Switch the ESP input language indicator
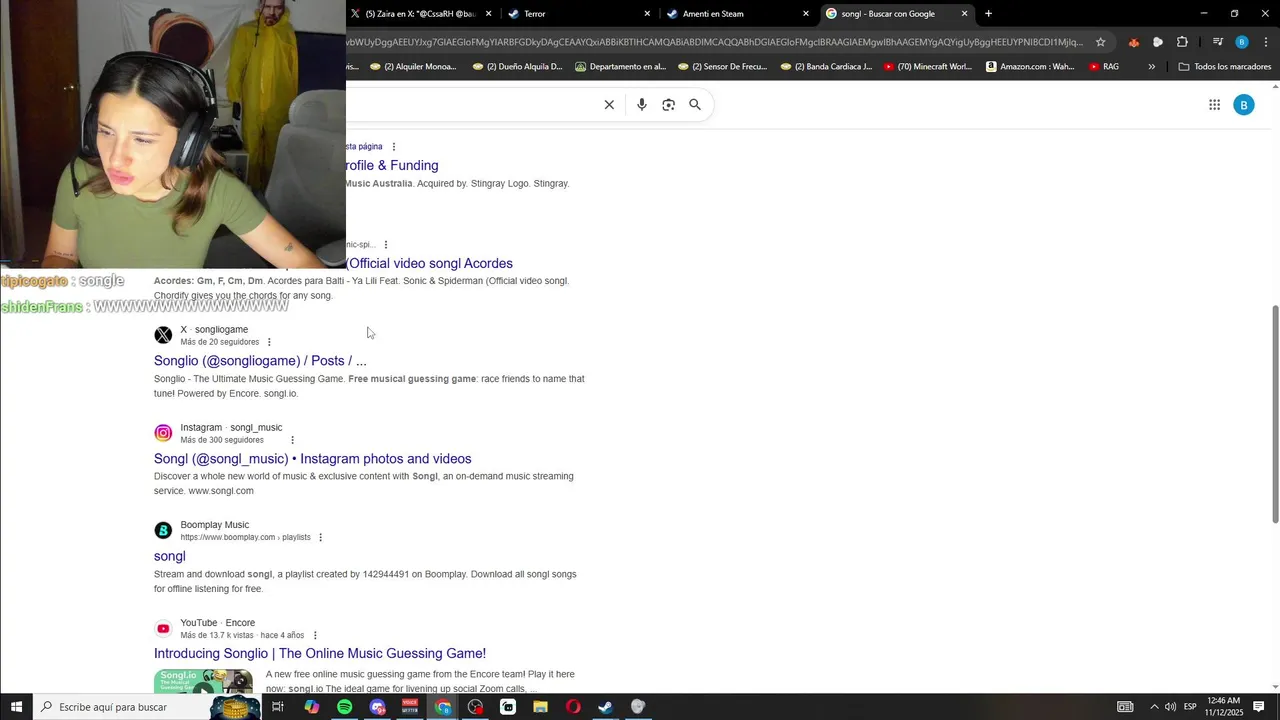Viewport: 1280px width, 720px height. [1189, 707]
